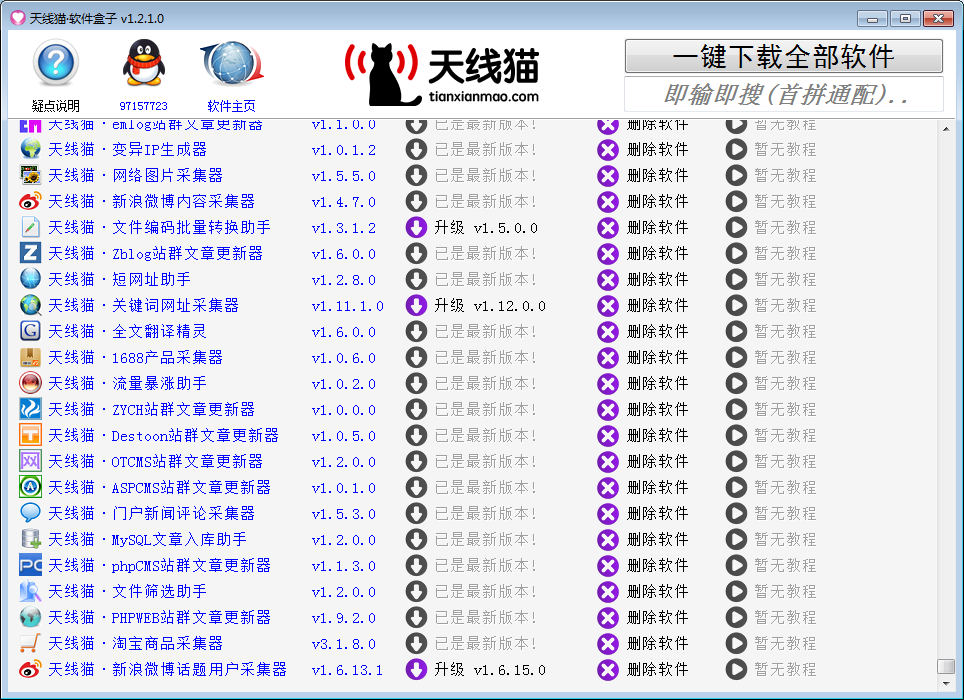Click delete icon for 短网址助手
This screenshot has height=700, width=964.
coord(607,280)
